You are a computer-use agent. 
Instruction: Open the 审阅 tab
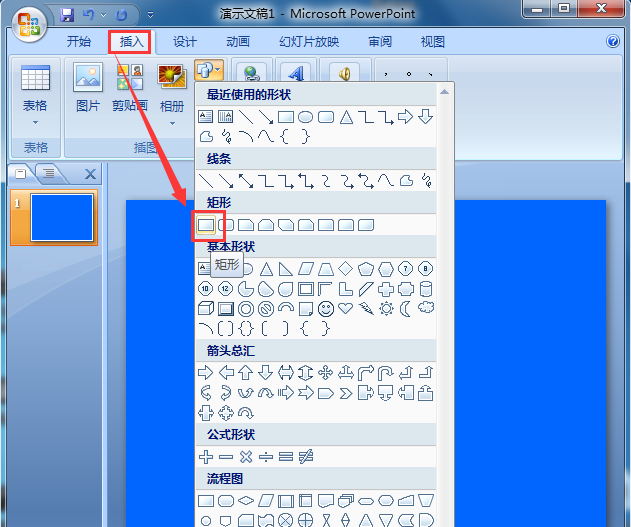(x=380, y=41)
